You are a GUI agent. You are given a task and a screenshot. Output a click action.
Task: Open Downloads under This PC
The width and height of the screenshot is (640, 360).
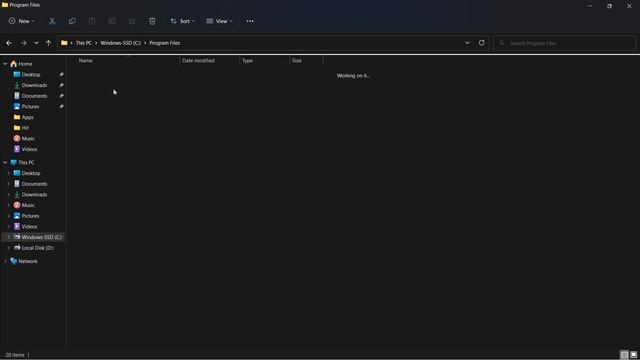34,194
